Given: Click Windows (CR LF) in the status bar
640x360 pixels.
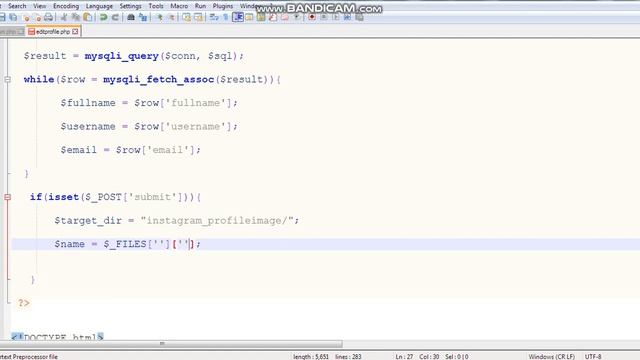Looking at the screenshot, I should pyautogui.click(x=551, y=356).
